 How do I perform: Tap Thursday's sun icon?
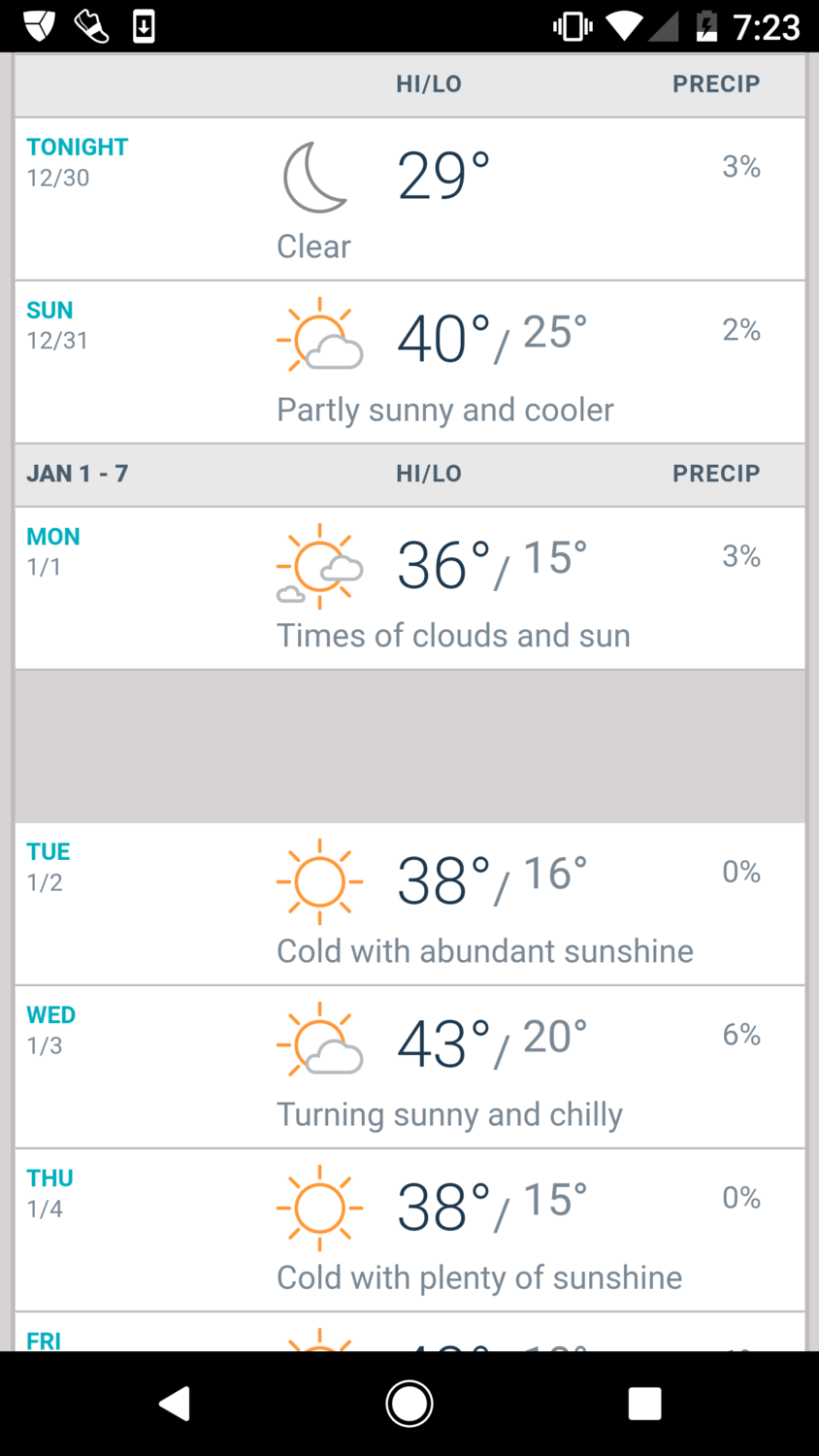pyautogui.click(x=319, y=1208)
